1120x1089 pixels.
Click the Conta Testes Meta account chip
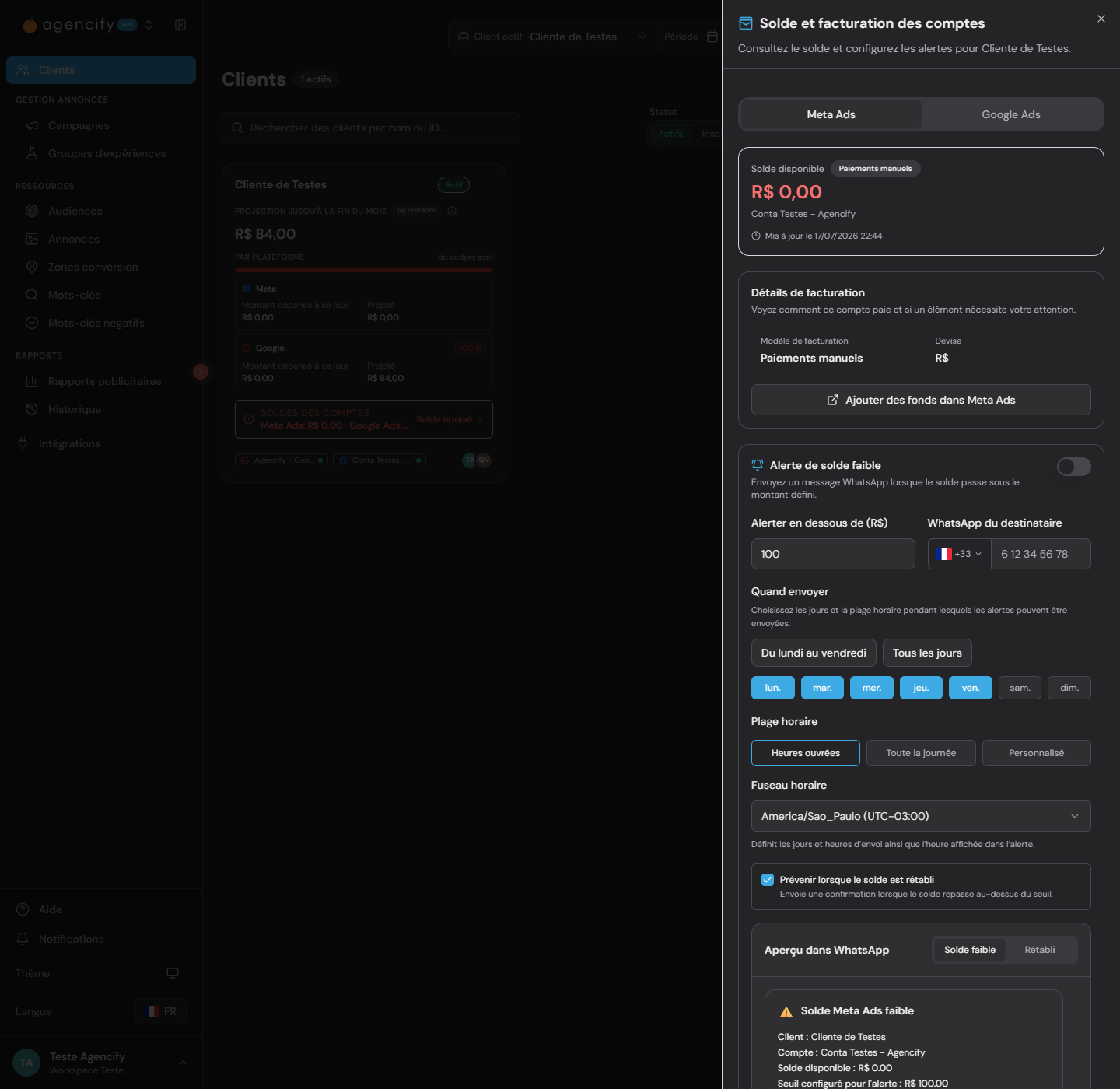pyautogui.click(x=380, y=460)
